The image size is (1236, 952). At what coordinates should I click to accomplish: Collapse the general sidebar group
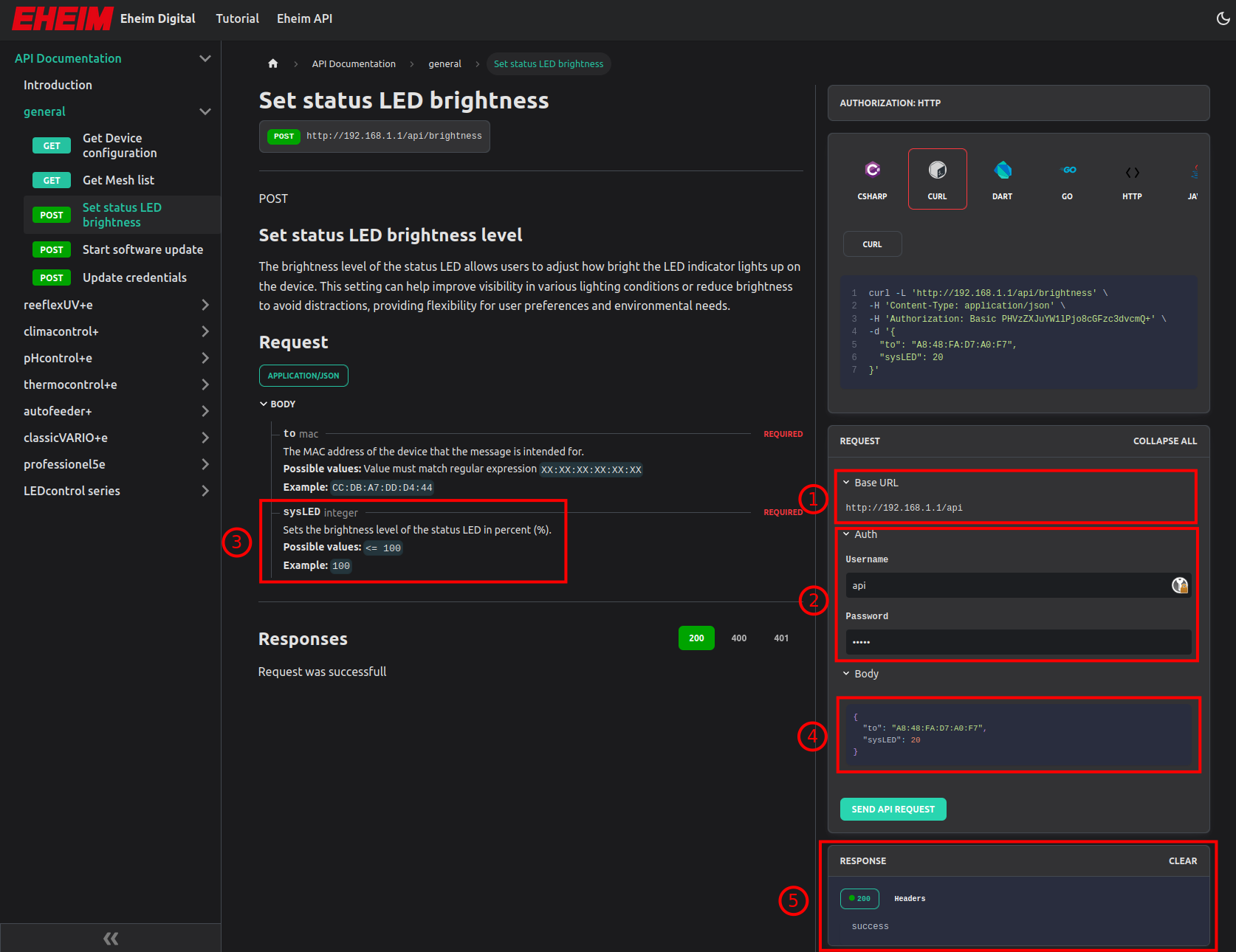[x=205, y=111]
